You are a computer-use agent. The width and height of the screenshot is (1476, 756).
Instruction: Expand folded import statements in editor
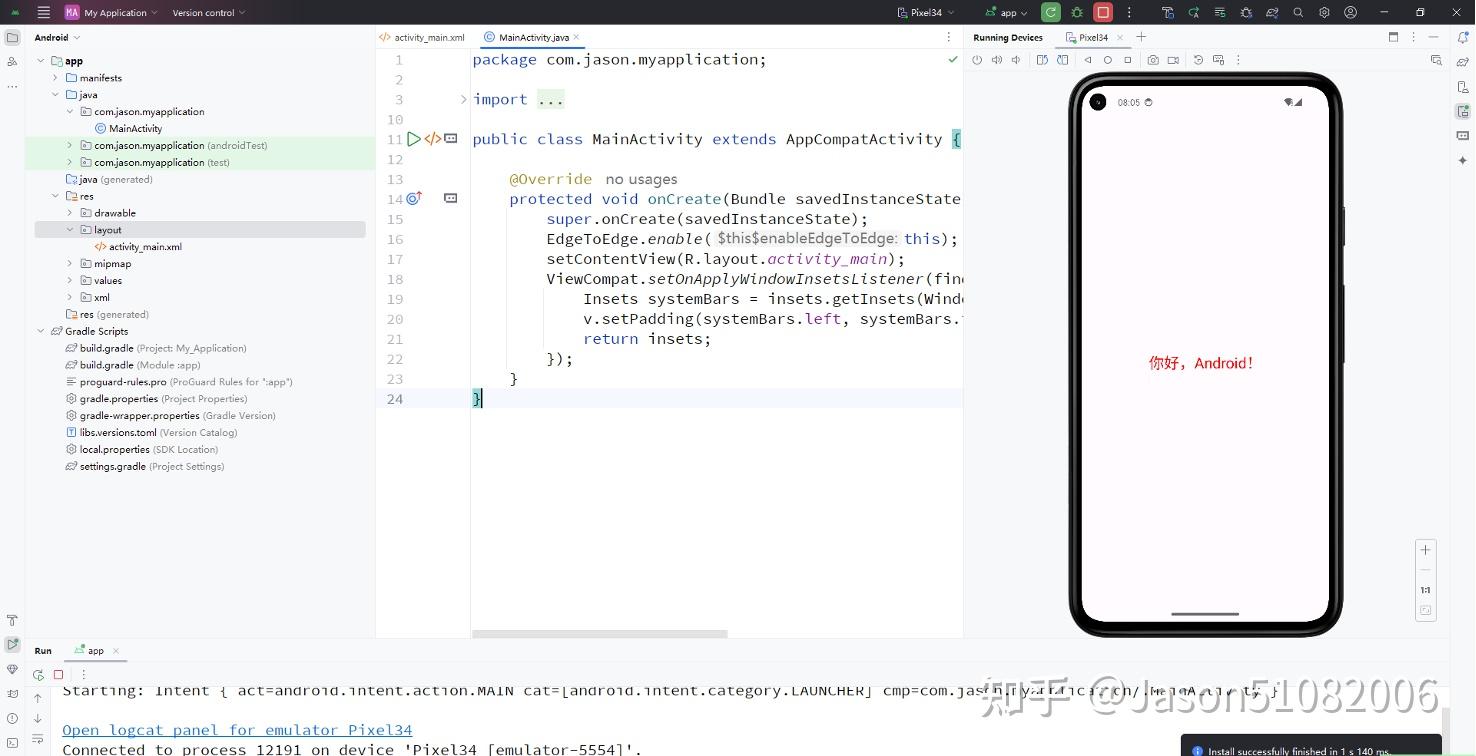point(463,99)
